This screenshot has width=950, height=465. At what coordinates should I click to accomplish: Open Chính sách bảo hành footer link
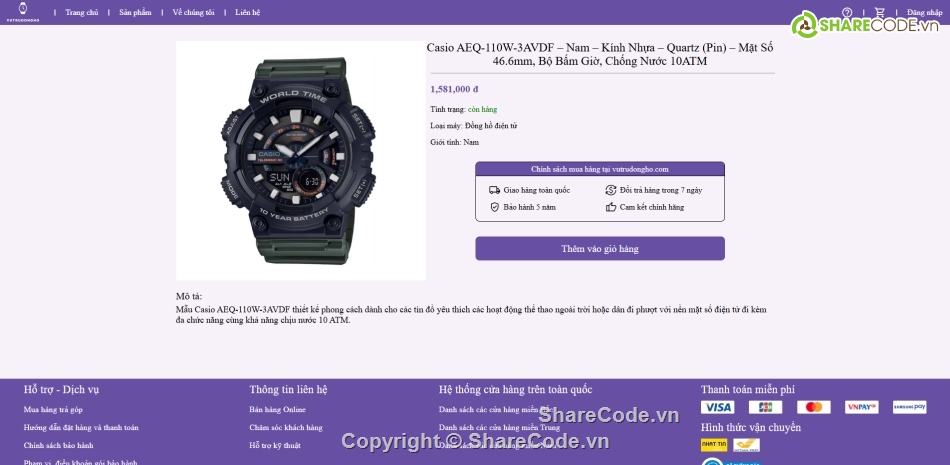59,446
